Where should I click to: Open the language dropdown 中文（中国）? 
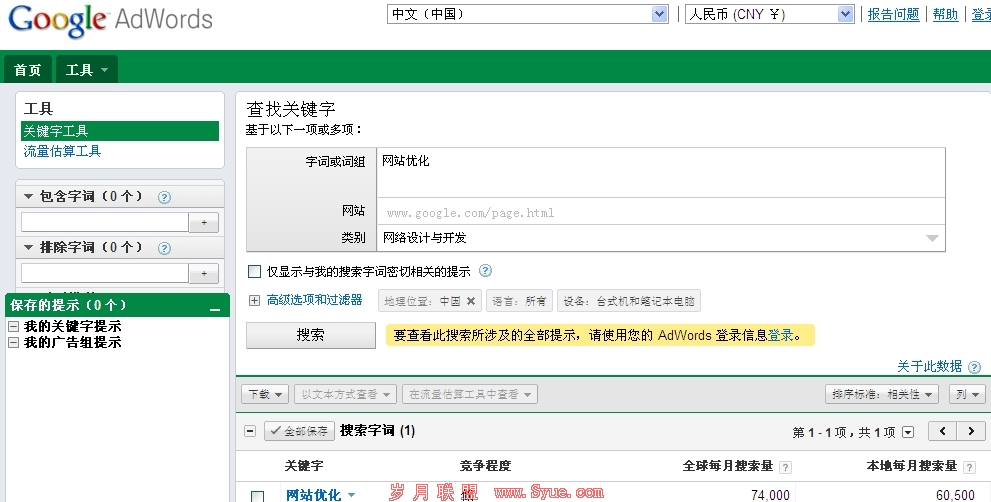(528, 14)
